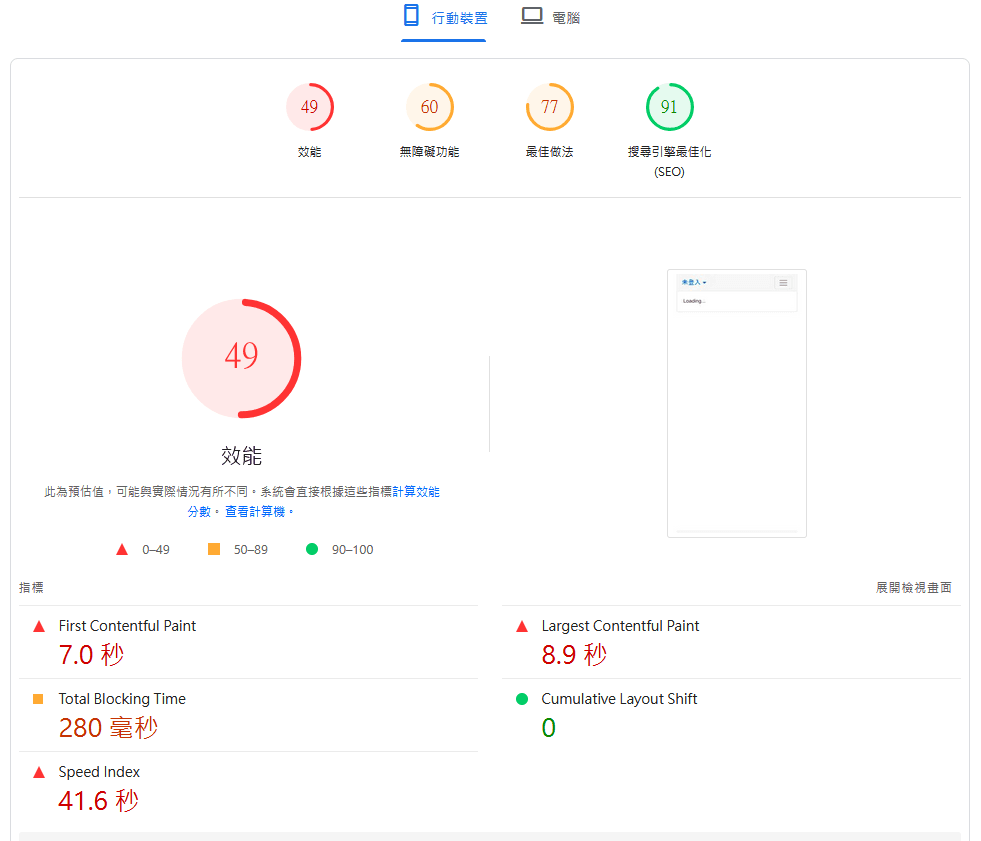The width and height of the screenshot is (981, 841).
Task: Click the red triangle beside First Contentful Paint
Action: pyautogui.click(x=39, y=626)
